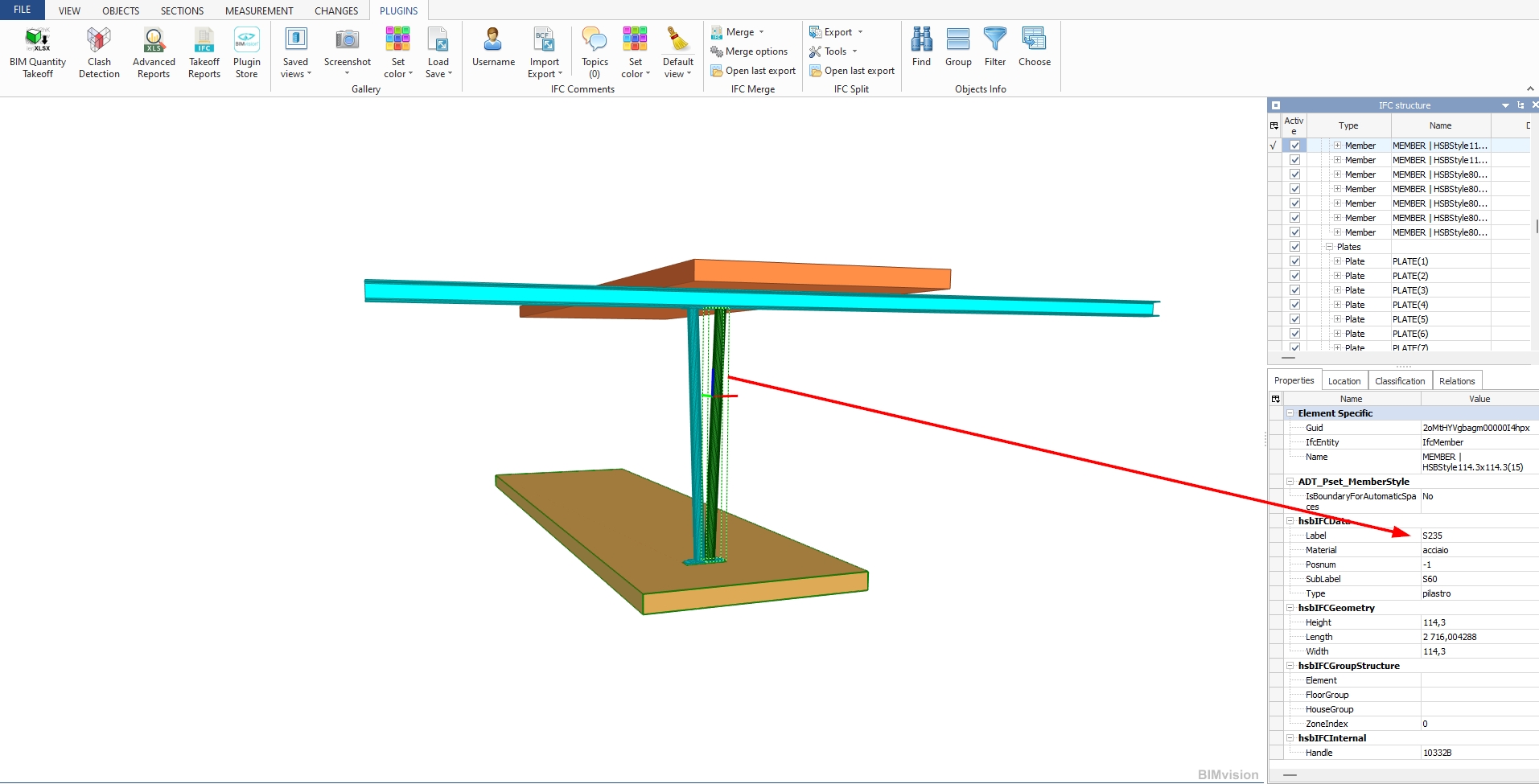Screen dimensions: 1539x784
Task: Toggle PLATE(2) active checkbox
Action: tap(1294, 276)
